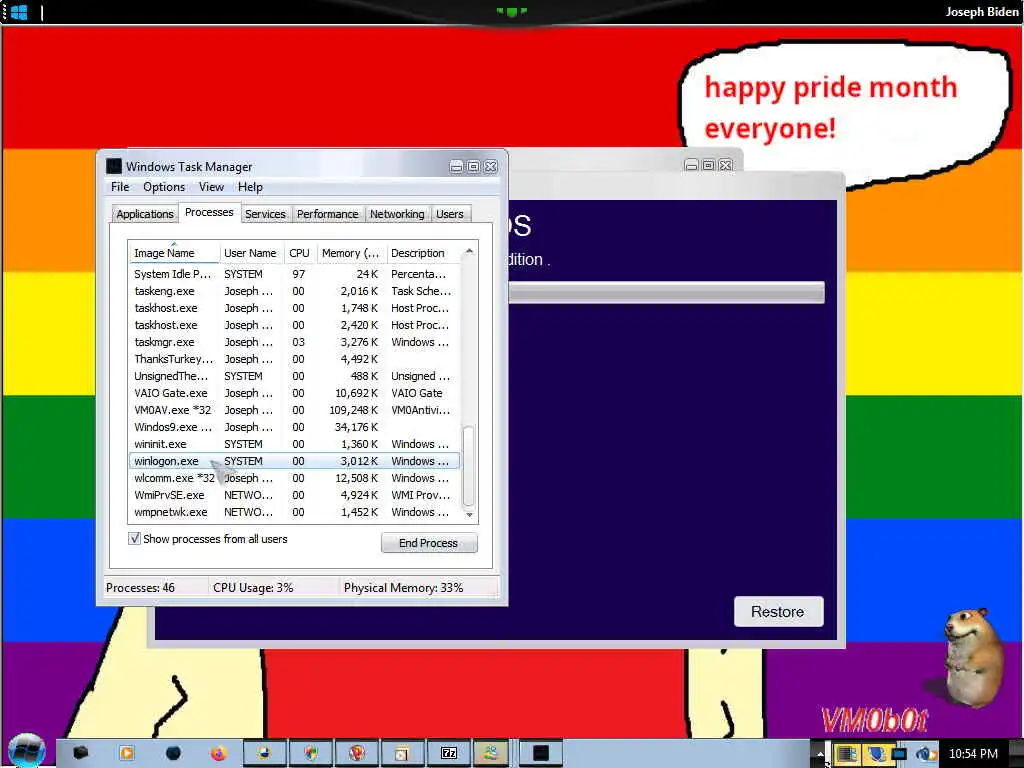Open the user accounts taskbar button
Image resolution: width=1024 pixels, height=768 pixels.
pos(491,753)
